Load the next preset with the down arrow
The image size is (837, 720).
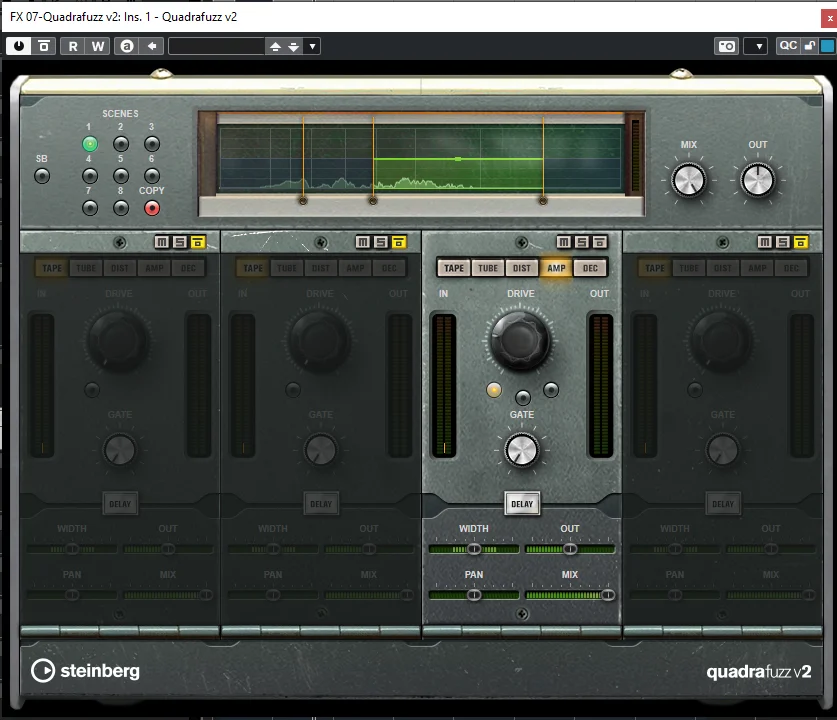(x=294, y=46)
